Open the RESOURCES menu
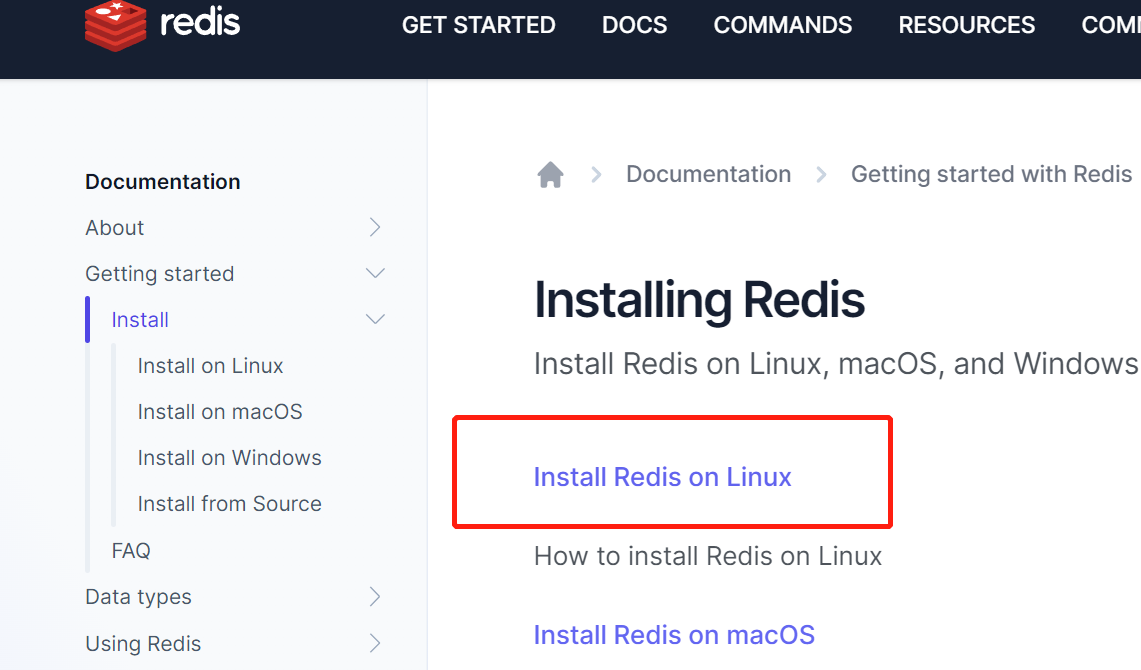 pos(966,25)
